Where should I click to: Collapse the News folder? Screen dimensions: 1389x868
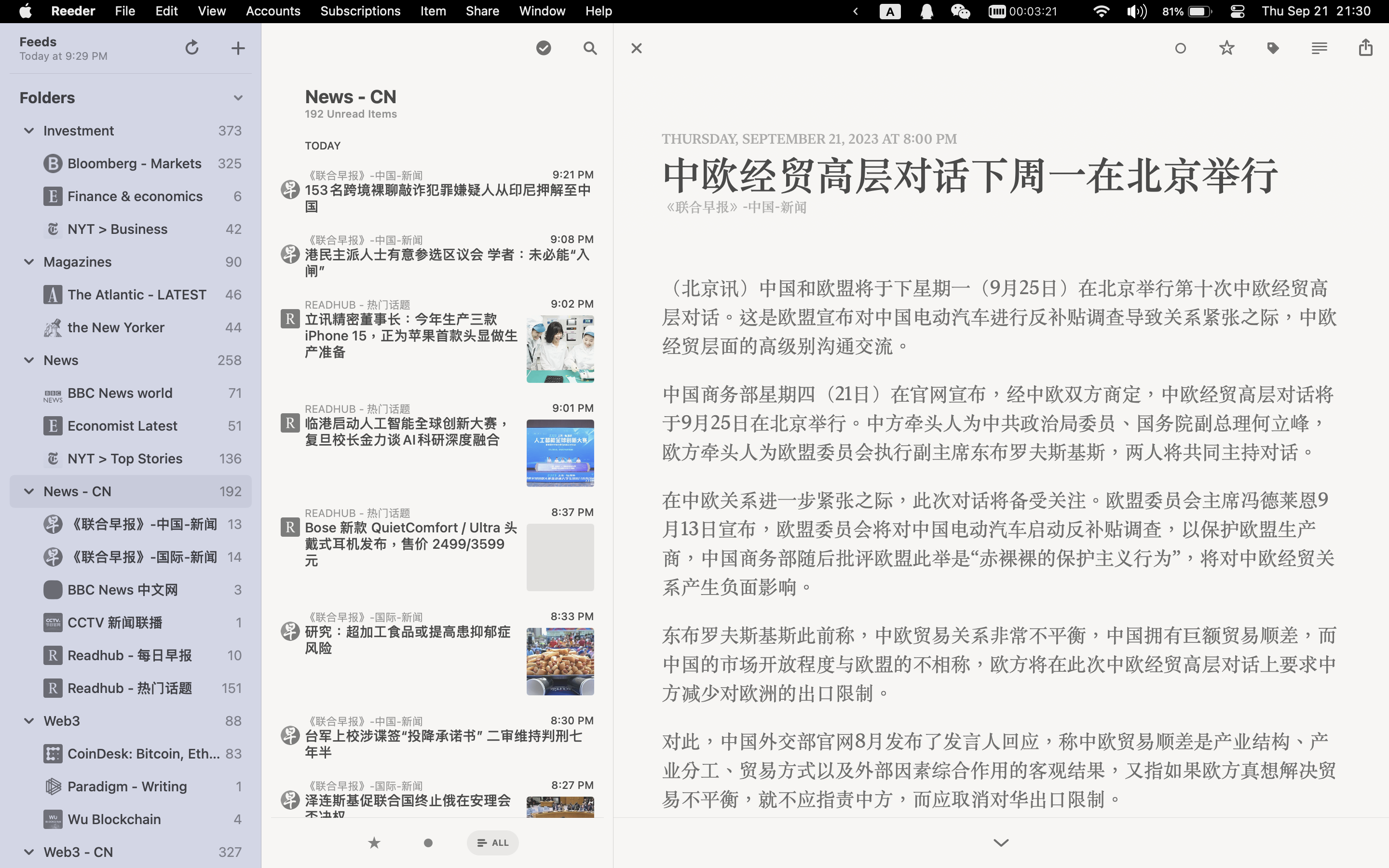tap(29, 360)
